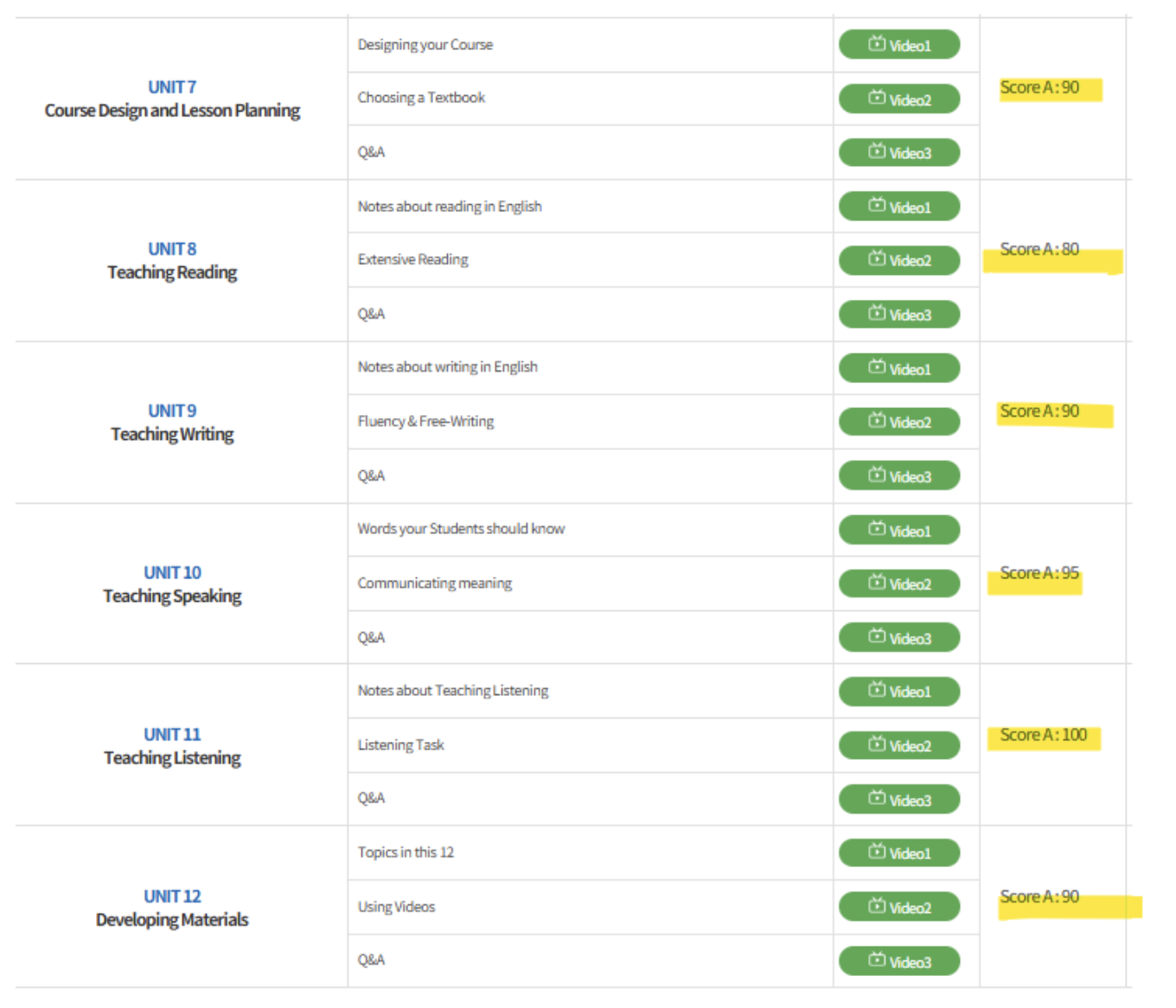Image resolution: width=1176 pixels, height=1008 pixels.
Task: Click Video3 button for Unit 7 Q&A
Action: click(898, 153)
